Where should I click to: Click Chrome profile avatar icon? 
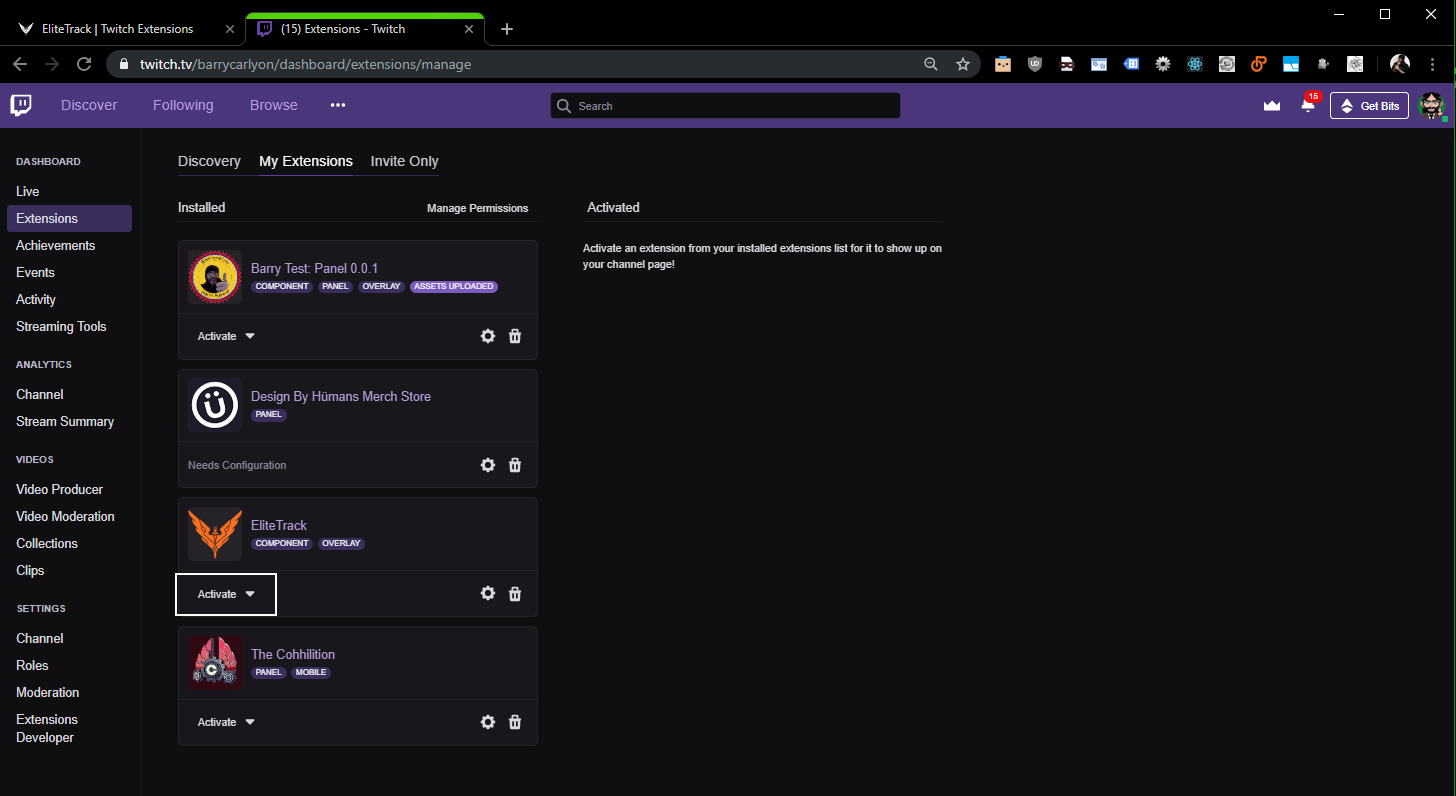click(x=1400, y=64)
